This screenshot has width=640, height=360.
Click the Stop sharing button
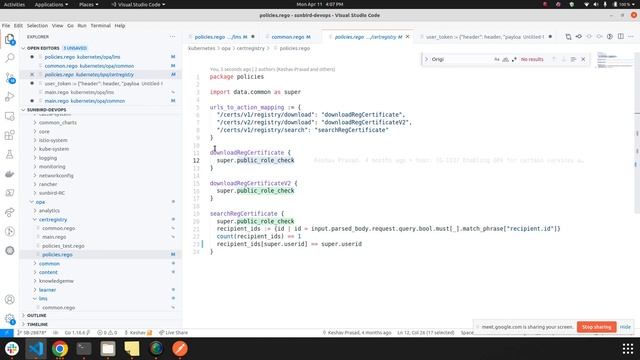[596, 327]
